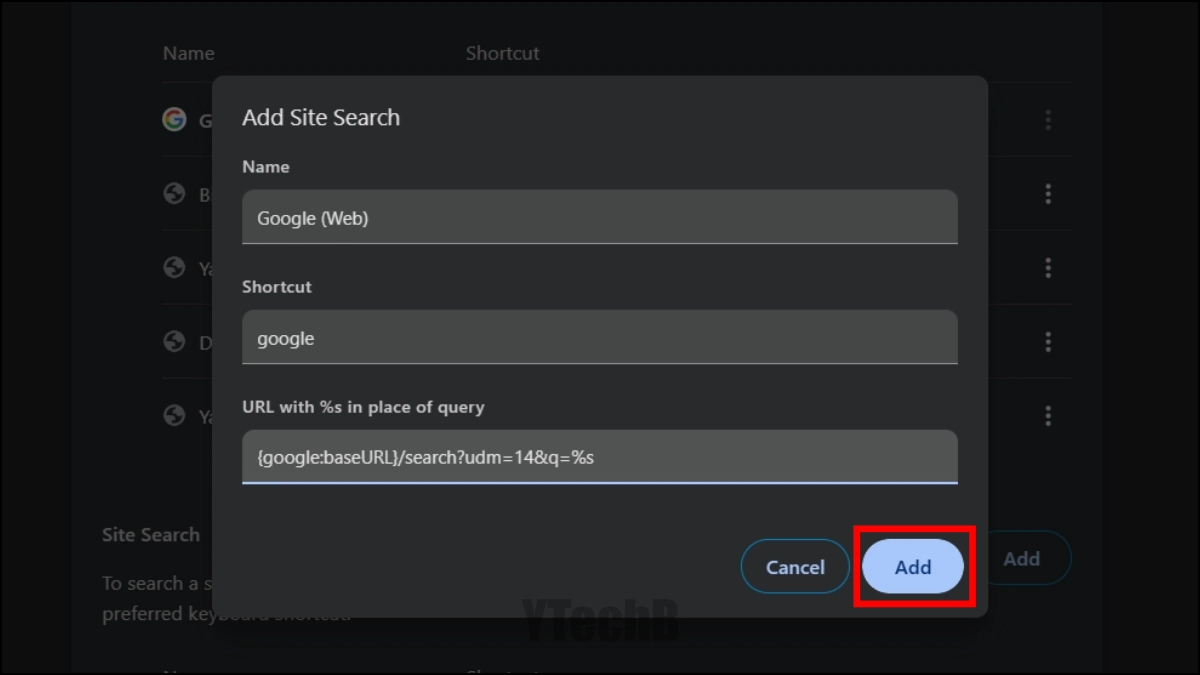1200x675 pixels.
Task: Click the Name label inside the dialog
Action: (266, 167)
